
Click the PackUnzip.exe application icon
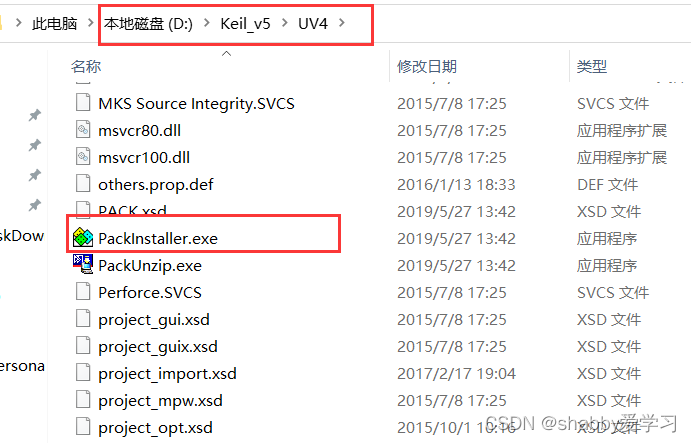tap(83, 265)
